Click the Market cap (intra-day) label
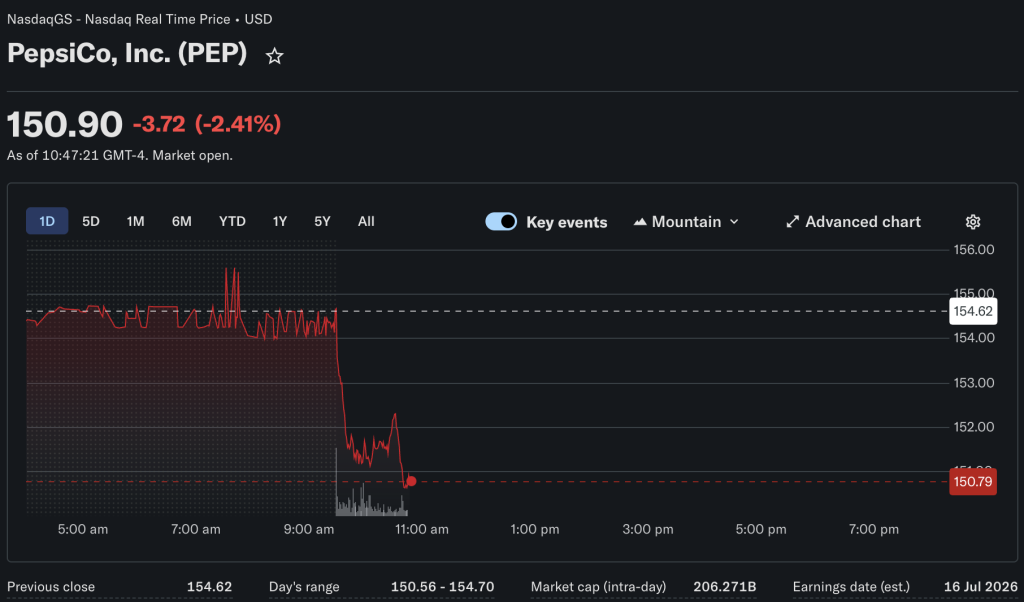The height and width of the screenshot is (602, 1024). pos(598,586)
